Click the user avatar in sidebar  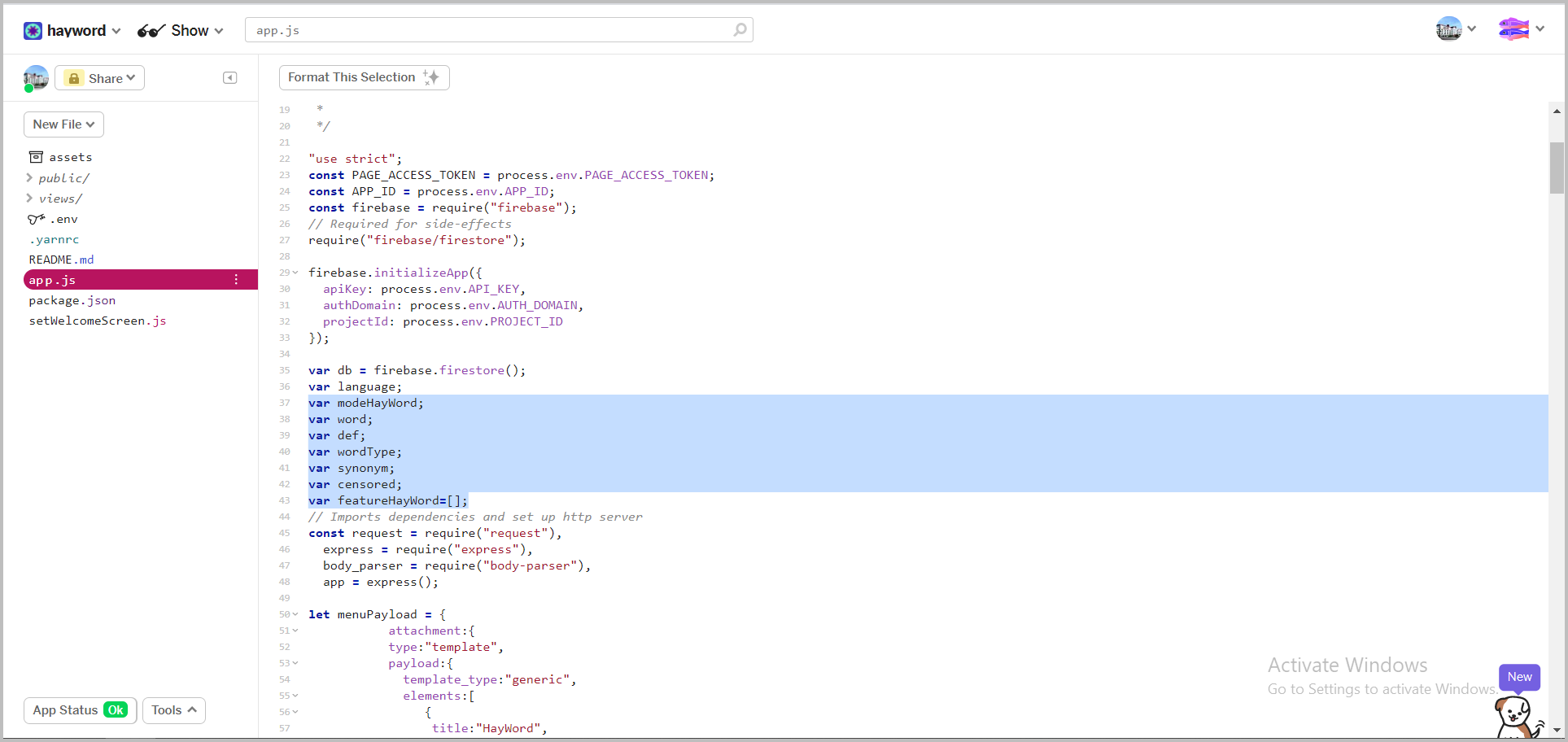(x=36, y=78)
